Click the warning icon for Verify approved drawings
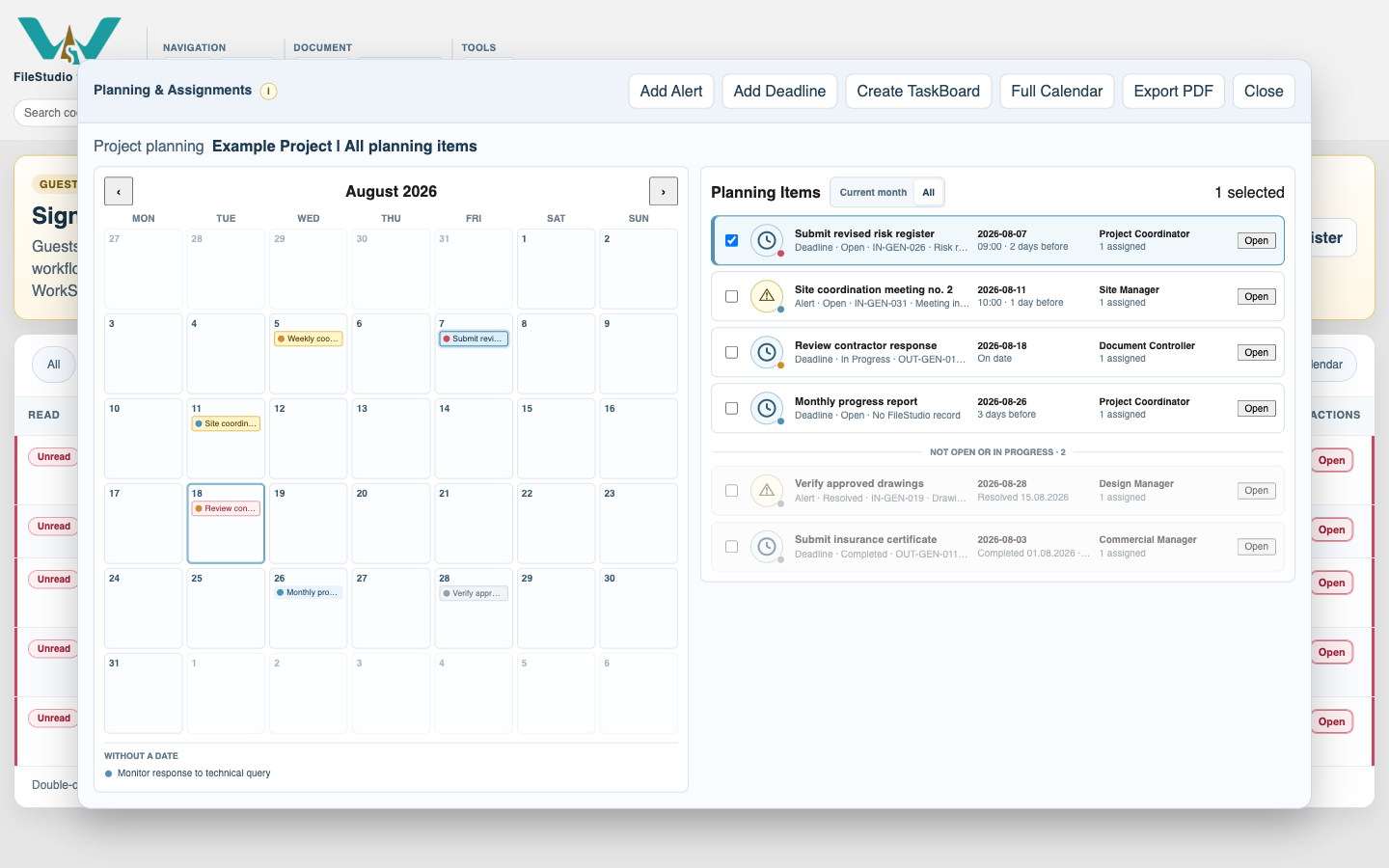This screenshot has height=868, width=1389. tap(767, 491)
